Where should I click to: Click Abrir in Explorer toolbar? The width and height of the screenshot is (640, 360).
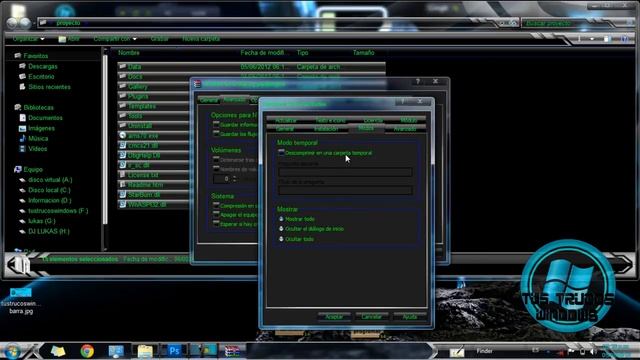[69, 39]
